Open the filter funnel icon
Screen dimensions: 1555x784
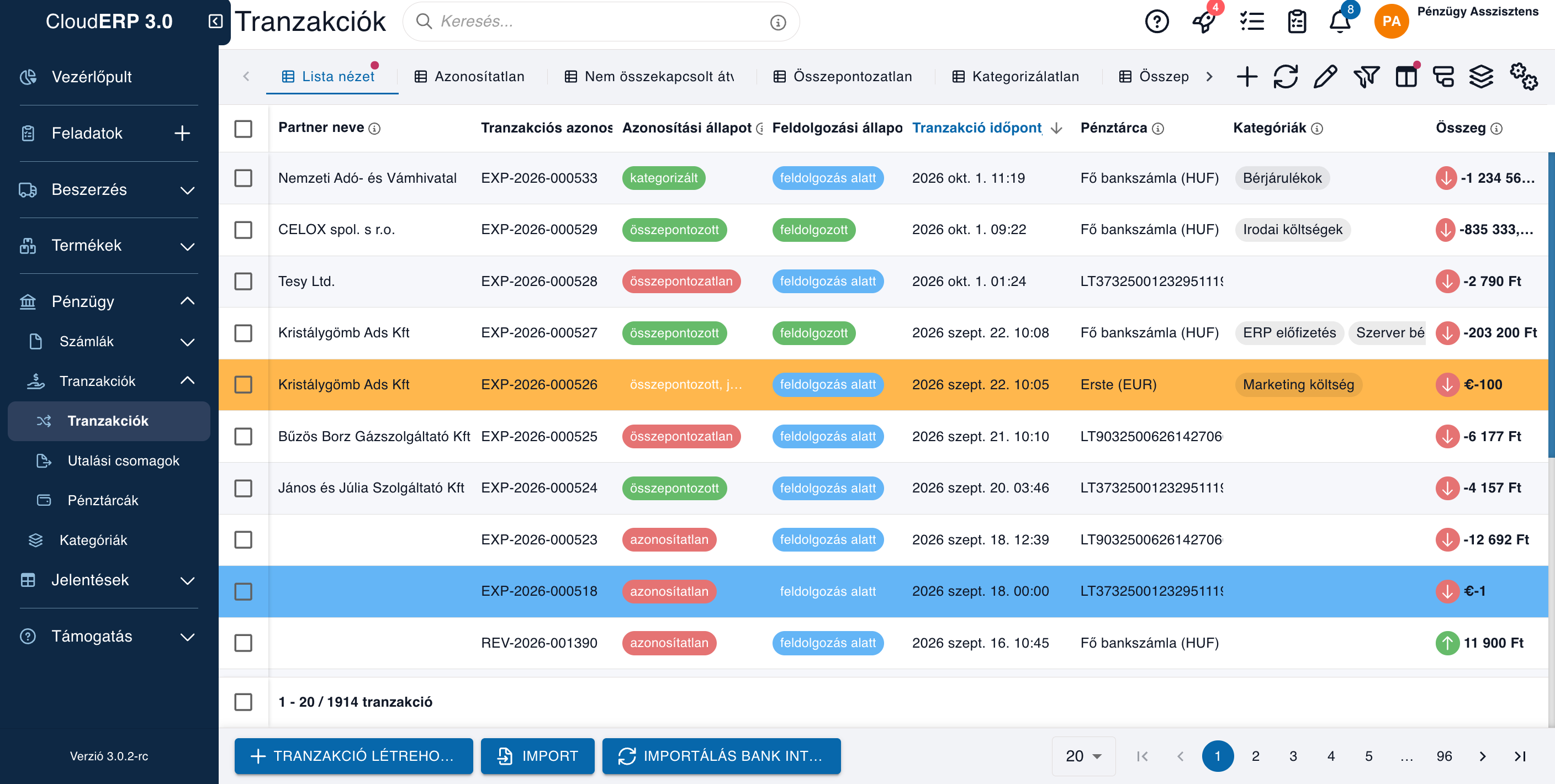[x=1366, y=77]
